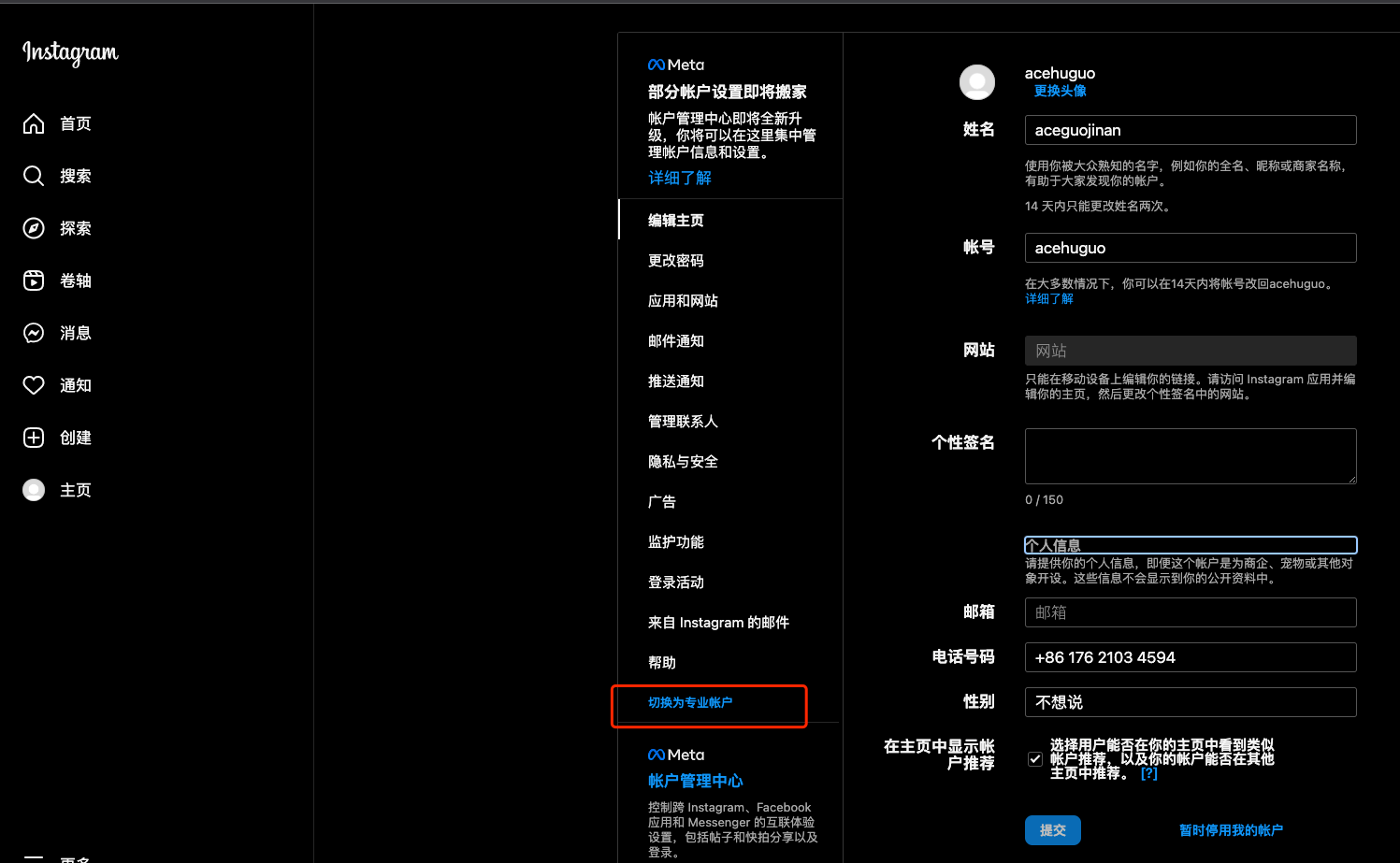Click 详细了解 under 部分帐户设置即将搬家
This screenshot has height=863, width=1400.
680,178
